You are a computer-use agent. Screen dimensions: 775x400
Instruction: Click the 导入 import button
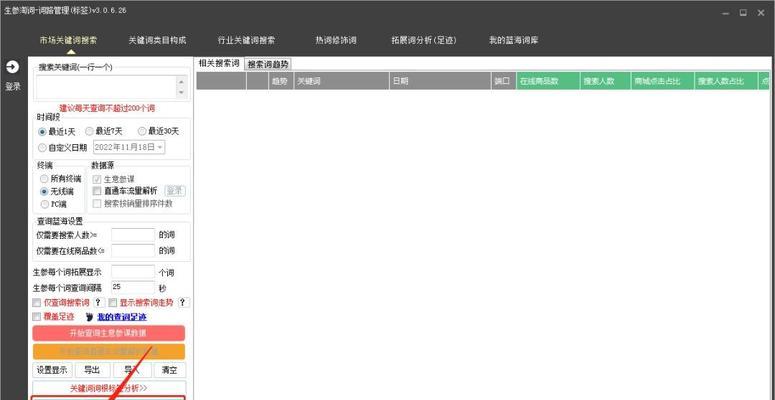131,370
